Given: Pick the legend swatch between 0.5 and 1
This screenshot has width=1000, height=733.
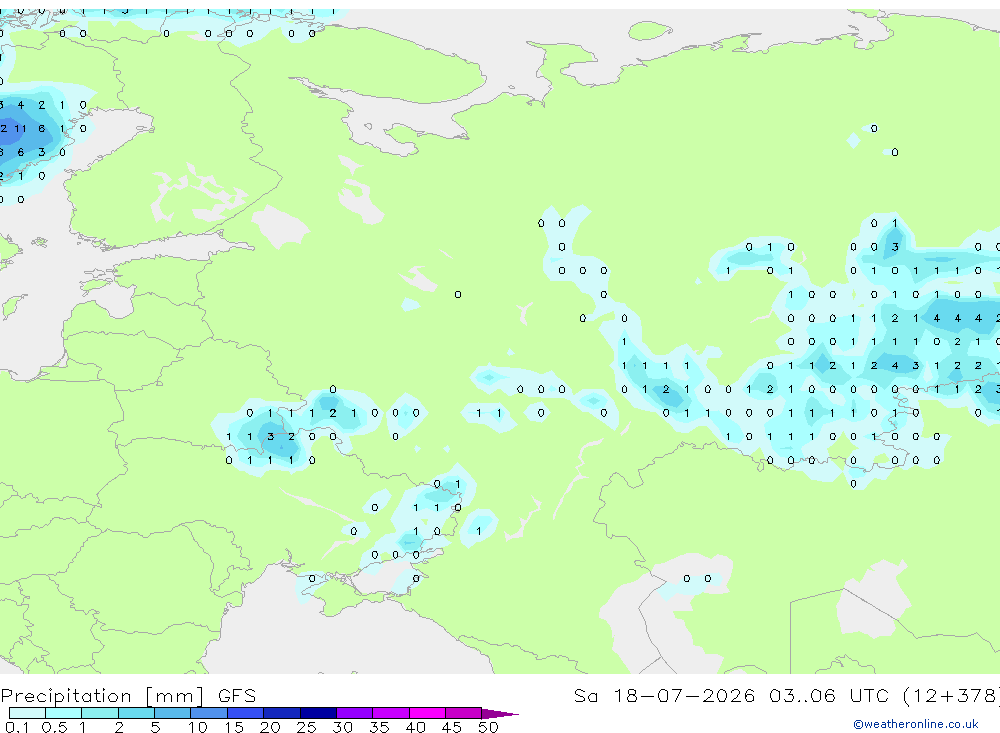Looking at the screenshot, I should coord(63,713).
